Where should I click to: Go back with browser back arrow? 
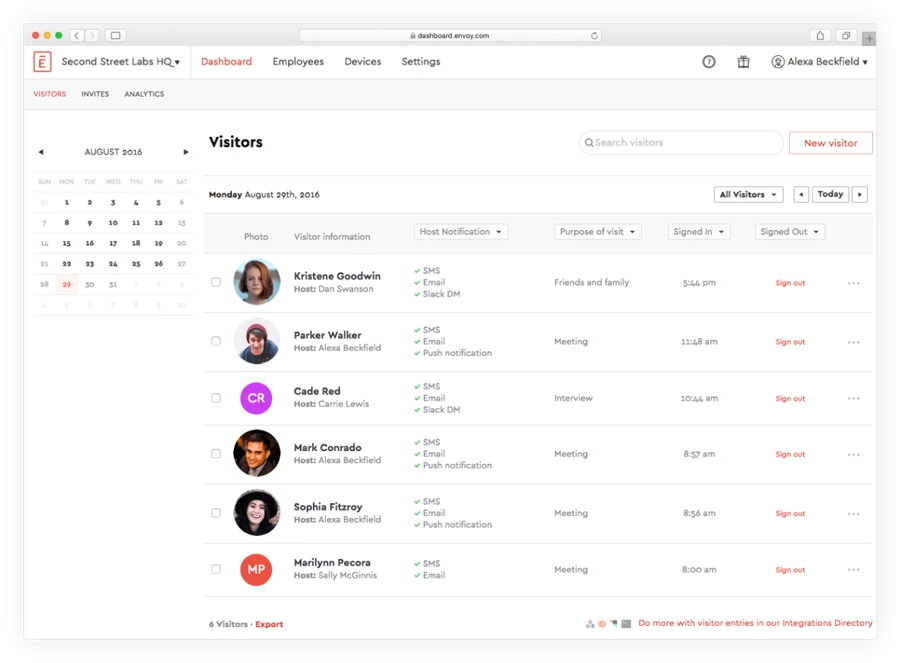[x=77, y=36]
